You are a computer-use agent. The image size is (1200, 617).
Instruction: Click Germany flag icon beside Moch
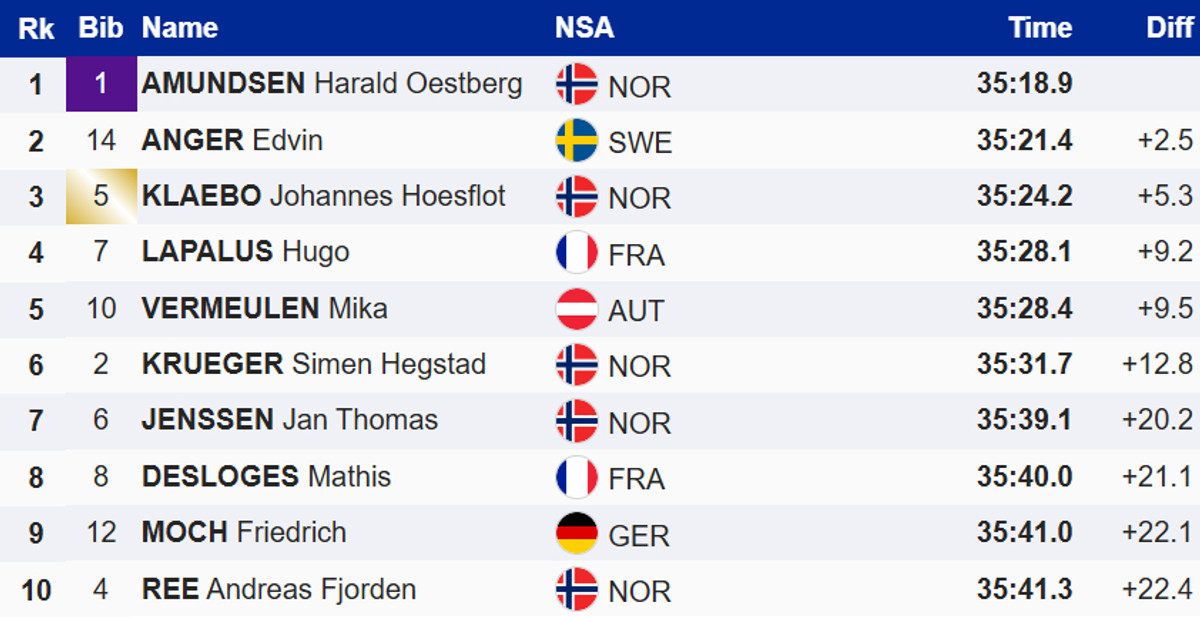576,534
